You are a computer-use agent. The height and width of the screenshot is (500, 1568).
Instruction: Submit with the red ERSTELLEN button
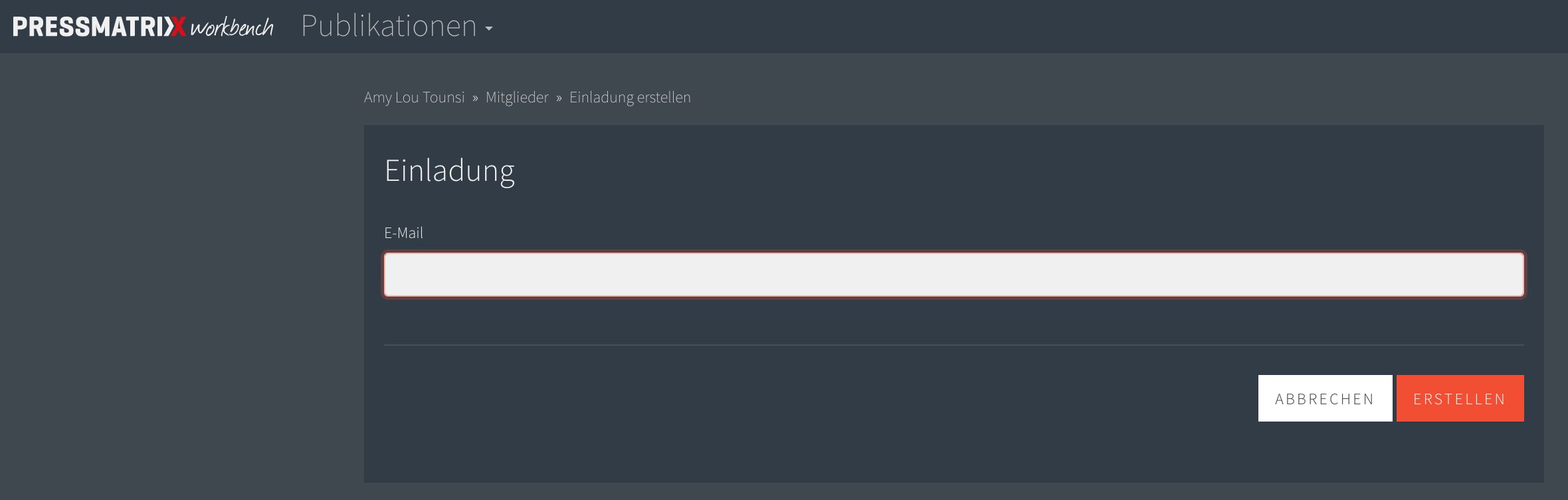point(1460,398)
